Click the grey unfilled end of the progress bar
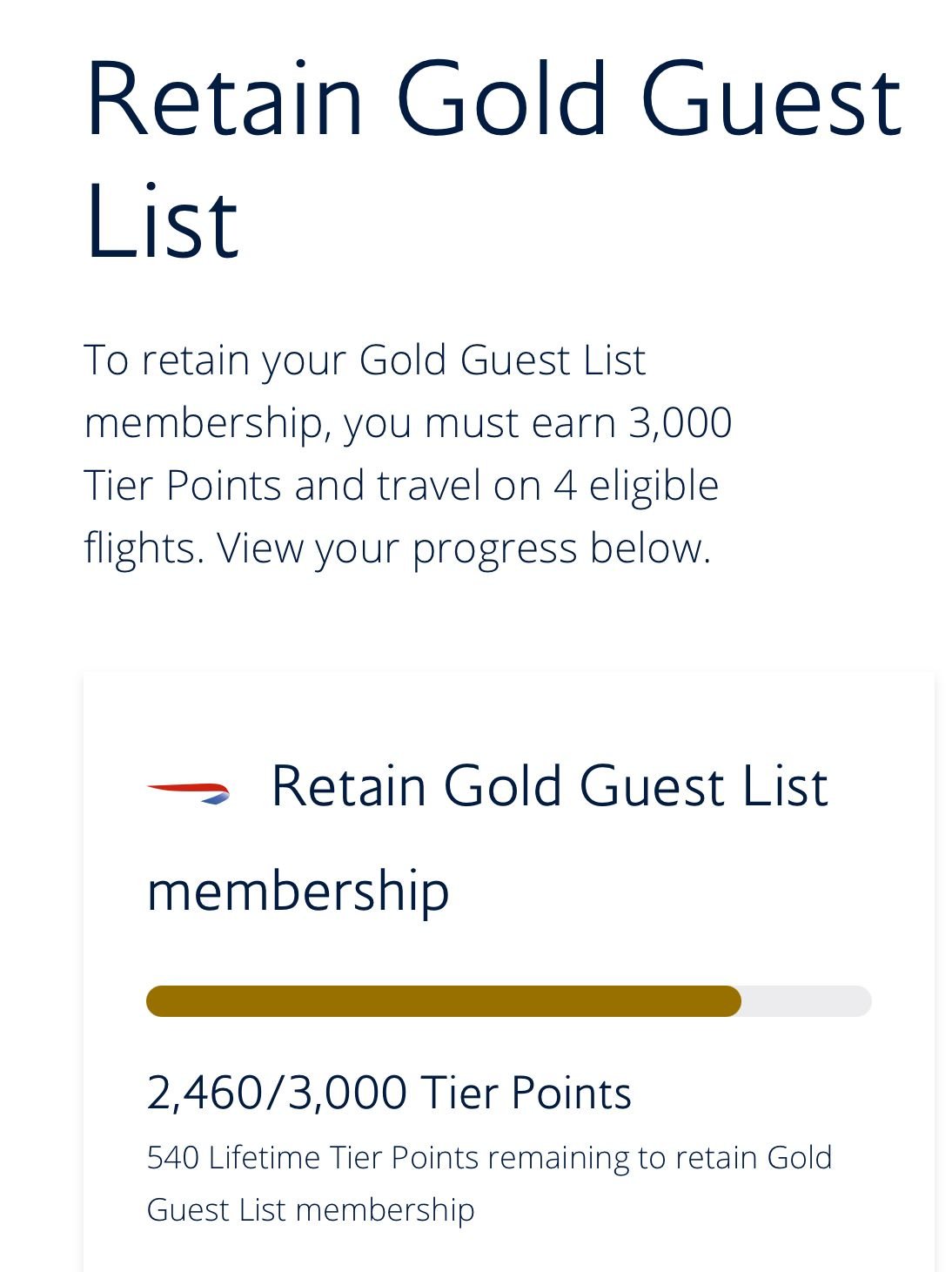Image resolution: width=952 pixels, height=1272 pixels. [805, 1001]
